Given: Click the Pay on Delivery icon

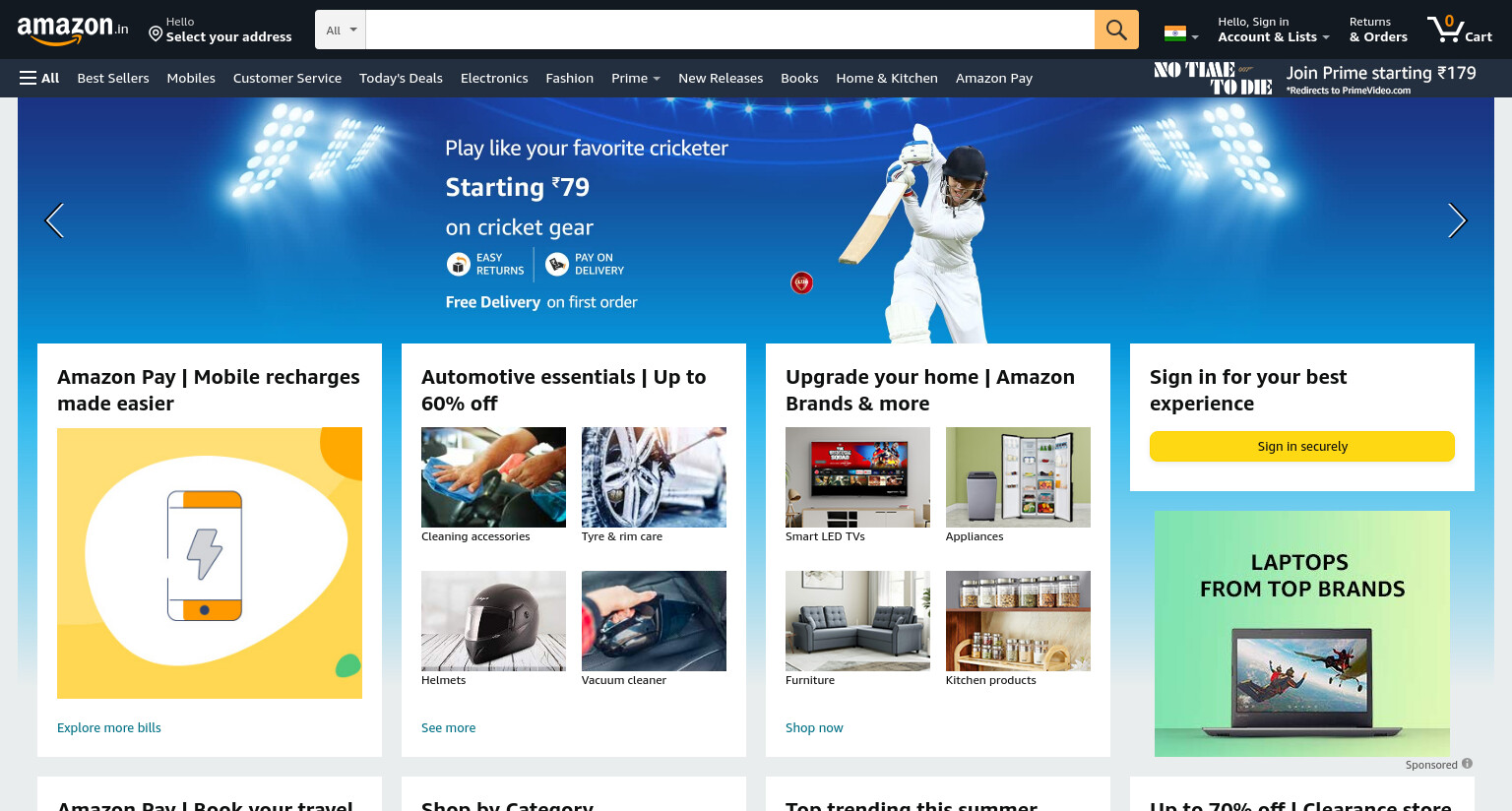Looking at the screenshot, I should 557,264.
